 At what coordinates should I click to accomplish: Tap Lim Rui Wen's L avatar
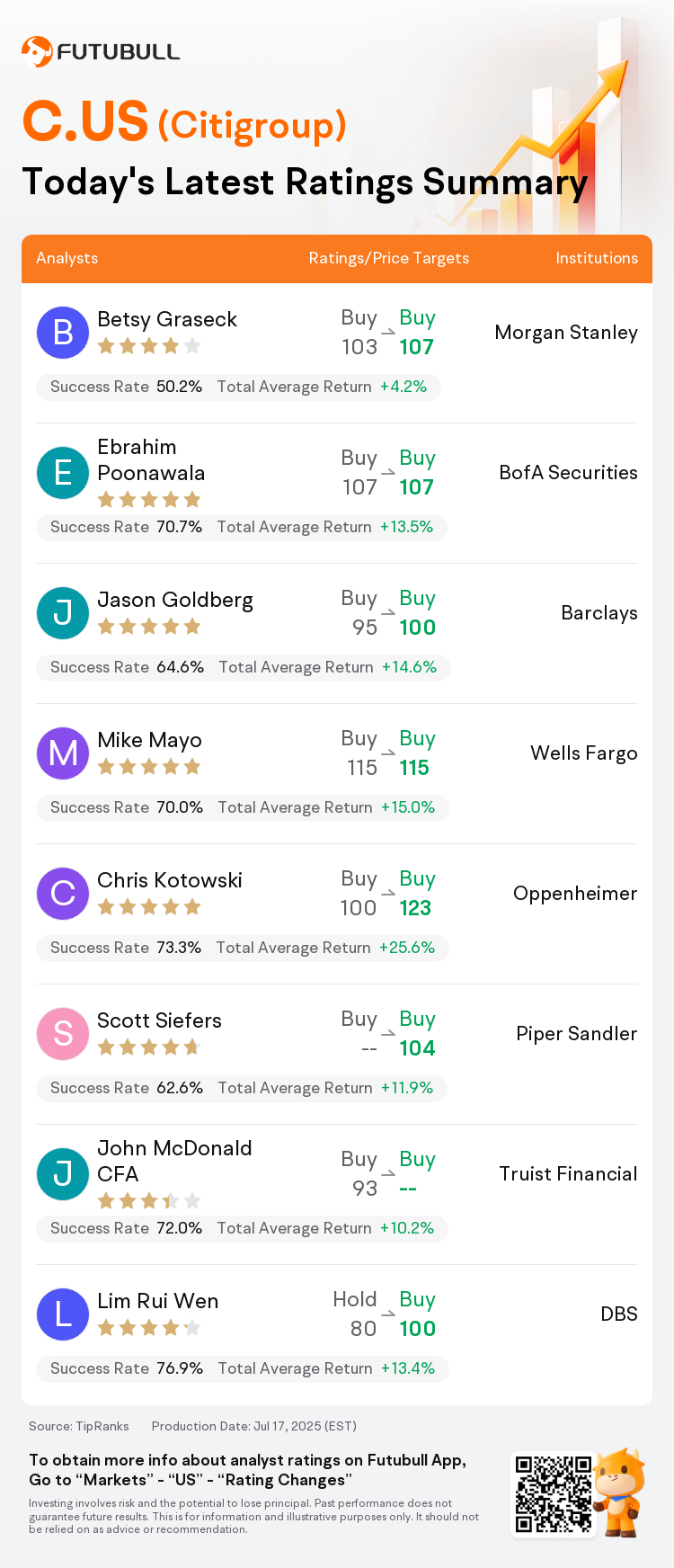pyautogui.click(x=63, y=1314)
